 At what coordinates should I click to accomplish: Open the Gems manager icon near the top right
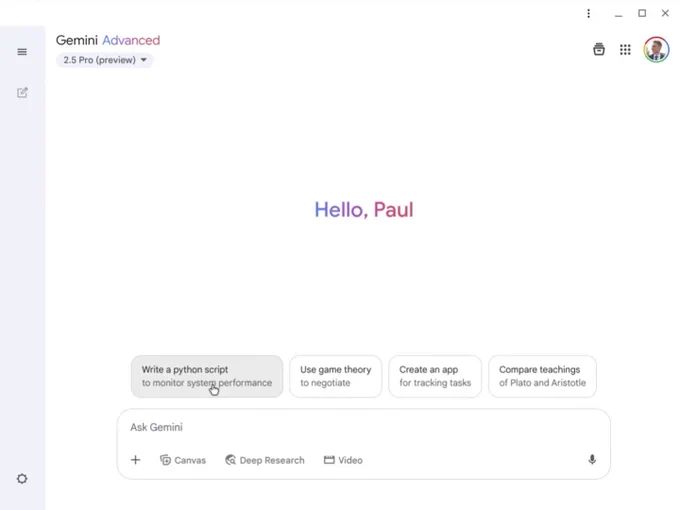pos(599,49)
